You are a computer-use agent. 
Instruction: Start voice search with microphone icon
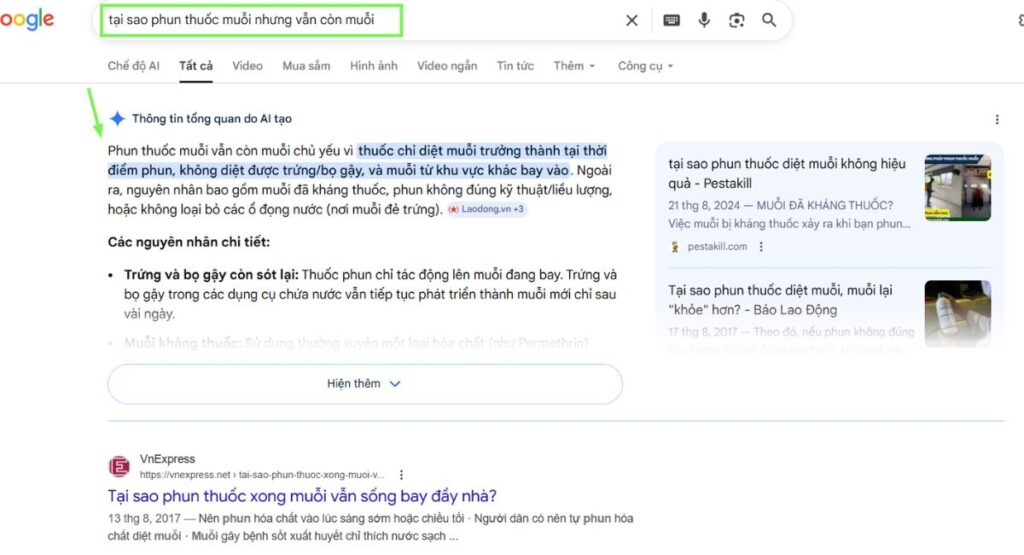pyautogui.click(x=704, y=20)
